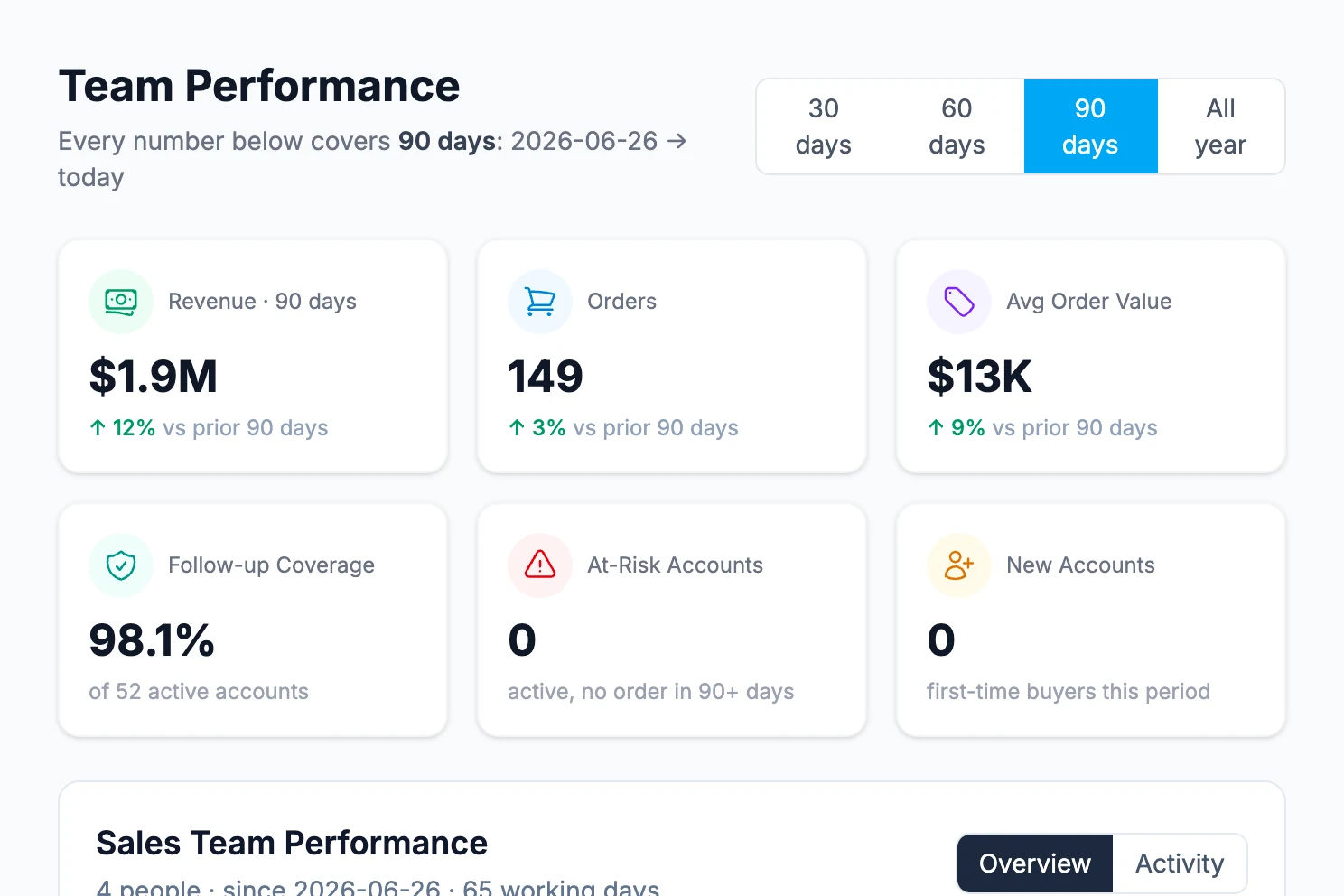1344x896 pixels.
Task: Click the $13K average order value
Action: pyautogui.click(x=979, y=377)
